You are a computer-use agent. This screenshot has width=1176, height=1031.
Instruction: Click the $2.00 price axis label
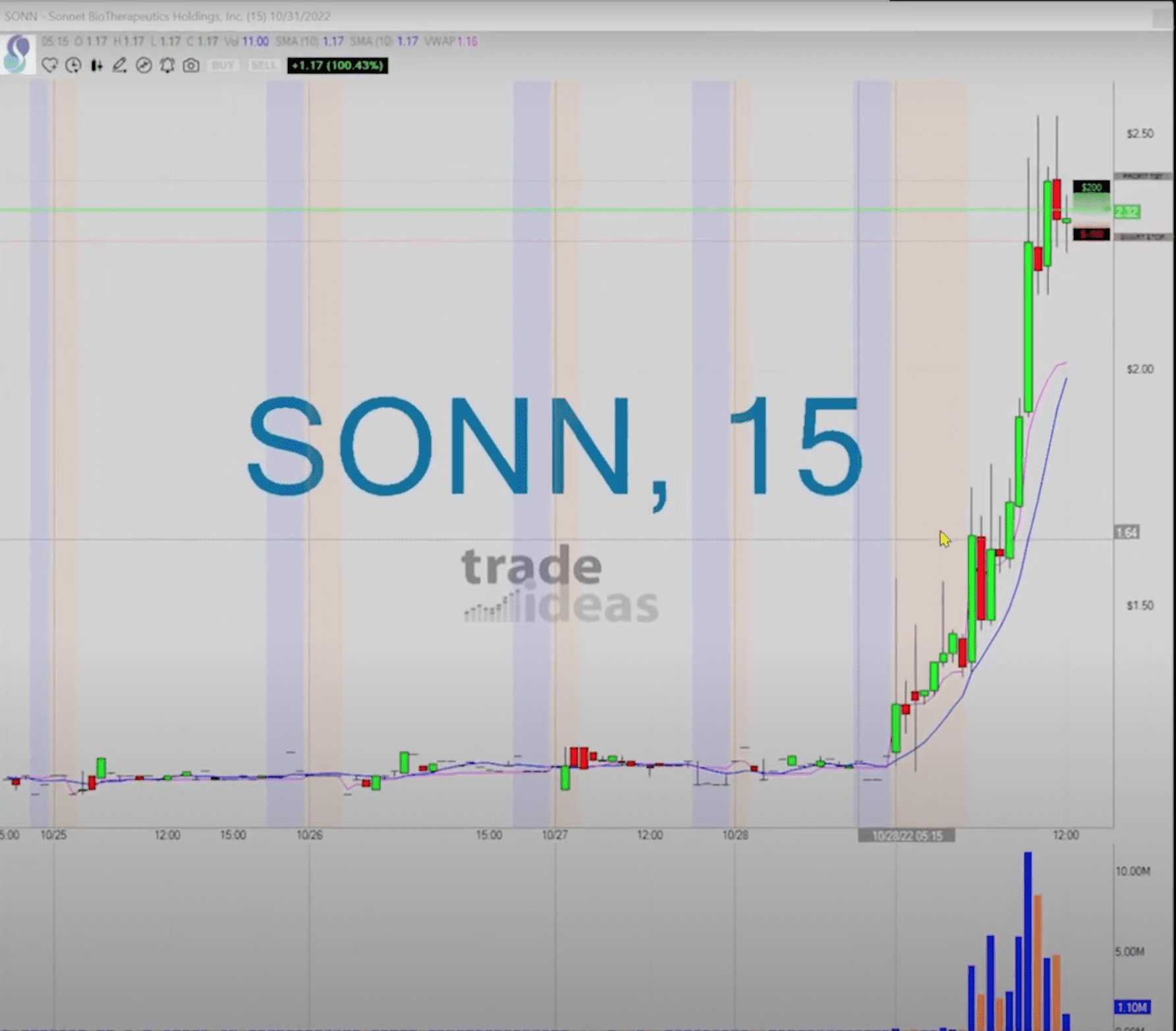pos(1140,369)
